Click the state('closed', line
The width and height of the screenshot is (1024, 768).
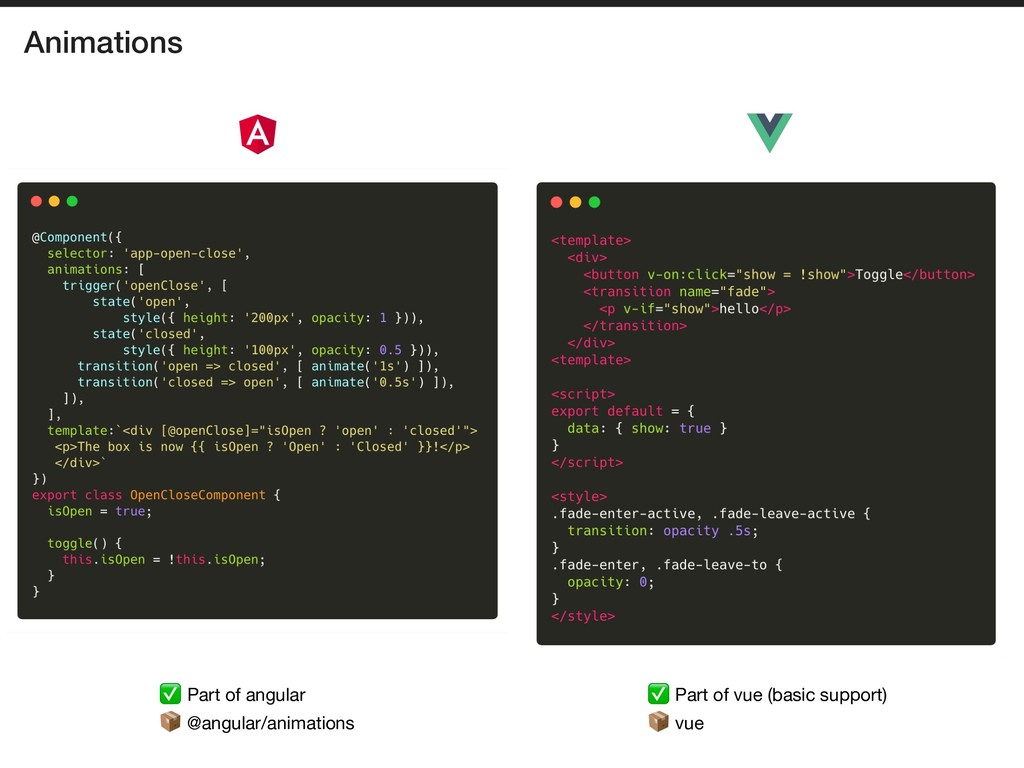pyautogui.click(x=148, y=334)
